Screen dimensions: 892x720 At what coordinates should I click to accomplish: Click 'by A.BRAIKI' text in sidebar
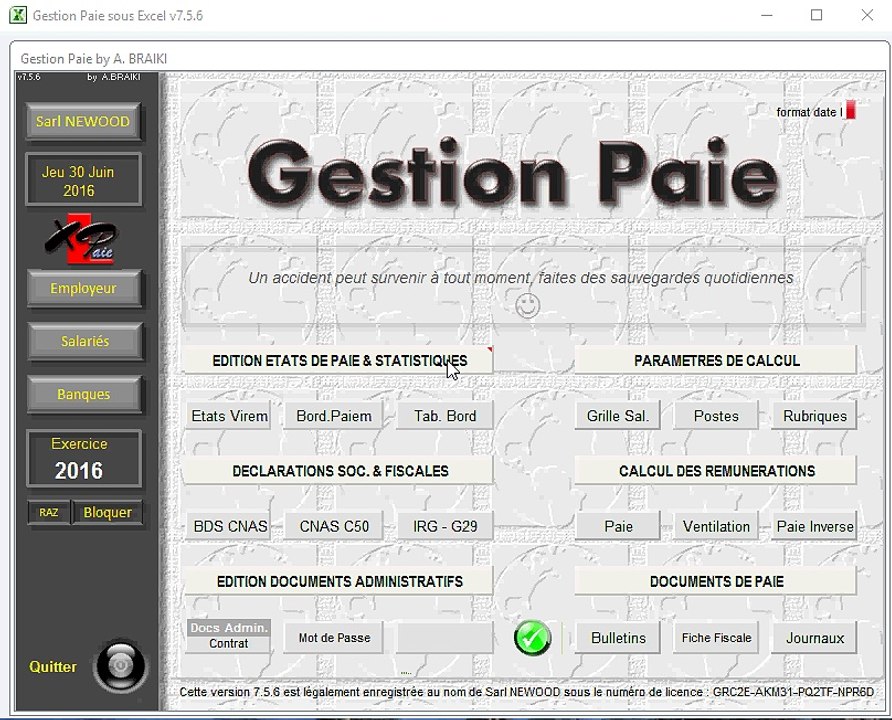point(114,77)
